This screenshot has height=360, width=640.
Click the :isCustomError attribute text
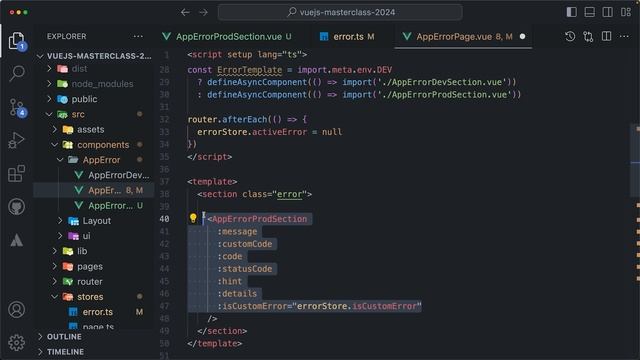252,306
